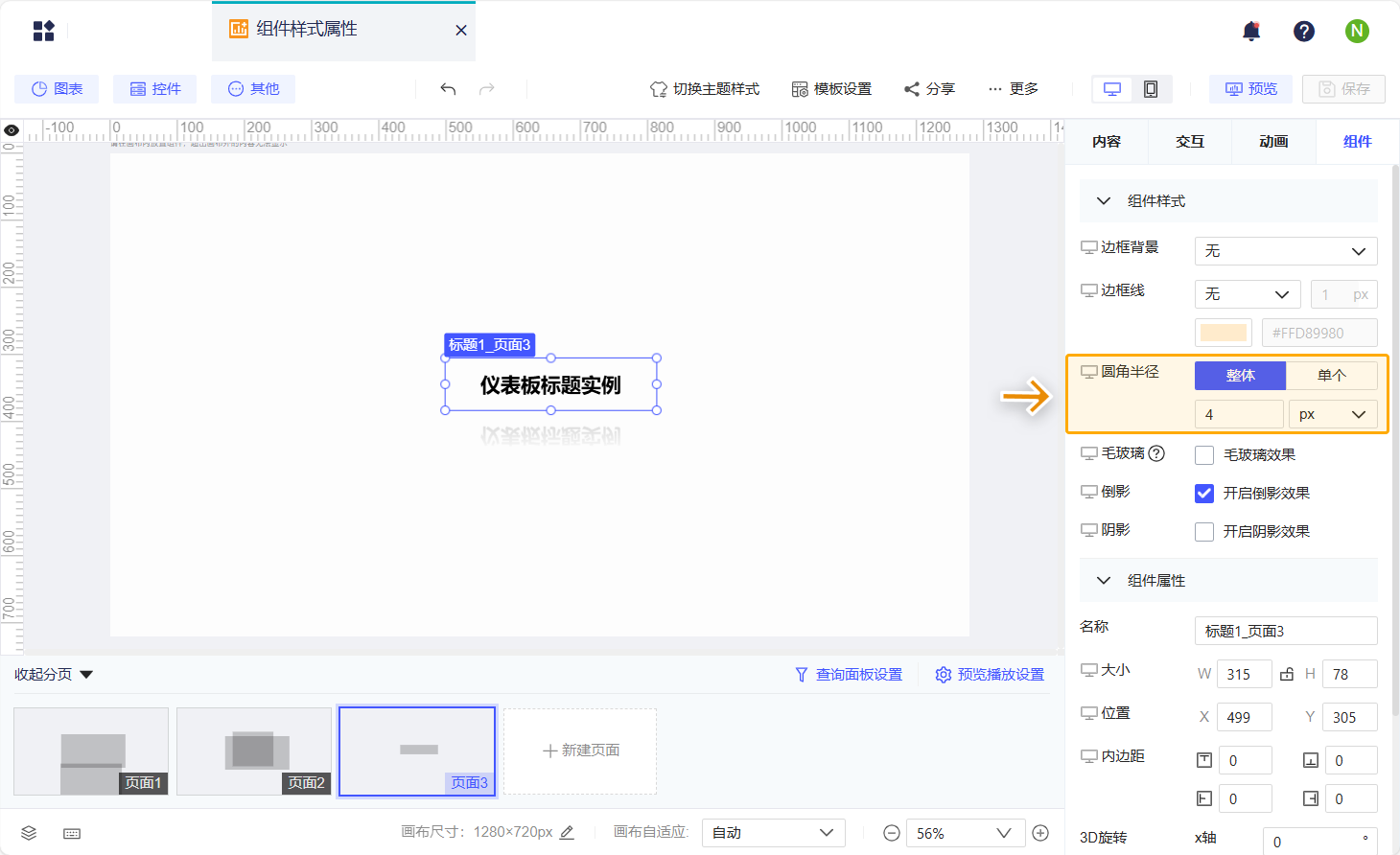Switch to the 交互 tab
The height and width of the screenshot is (855, 1400).
1190,142
